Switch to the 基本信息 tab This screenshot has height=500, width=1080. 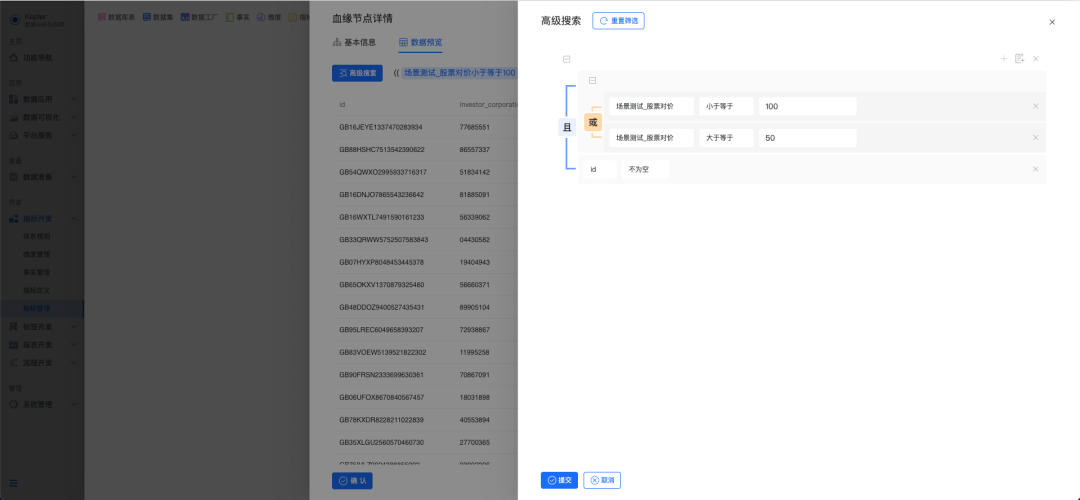click(x=354, y=42)
